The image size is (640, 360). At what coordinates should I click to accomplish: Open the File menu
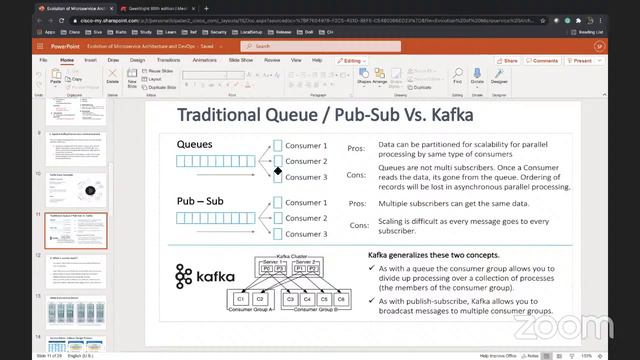[43, 60]
